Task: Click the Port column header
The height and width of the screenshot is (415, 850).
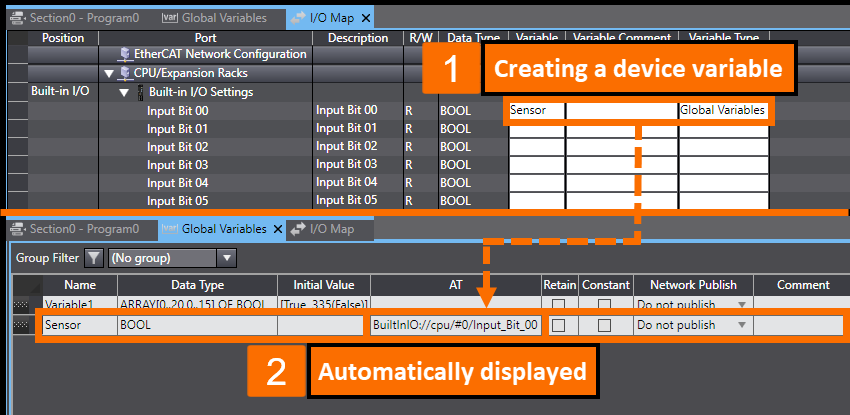Action: point(205,38)
